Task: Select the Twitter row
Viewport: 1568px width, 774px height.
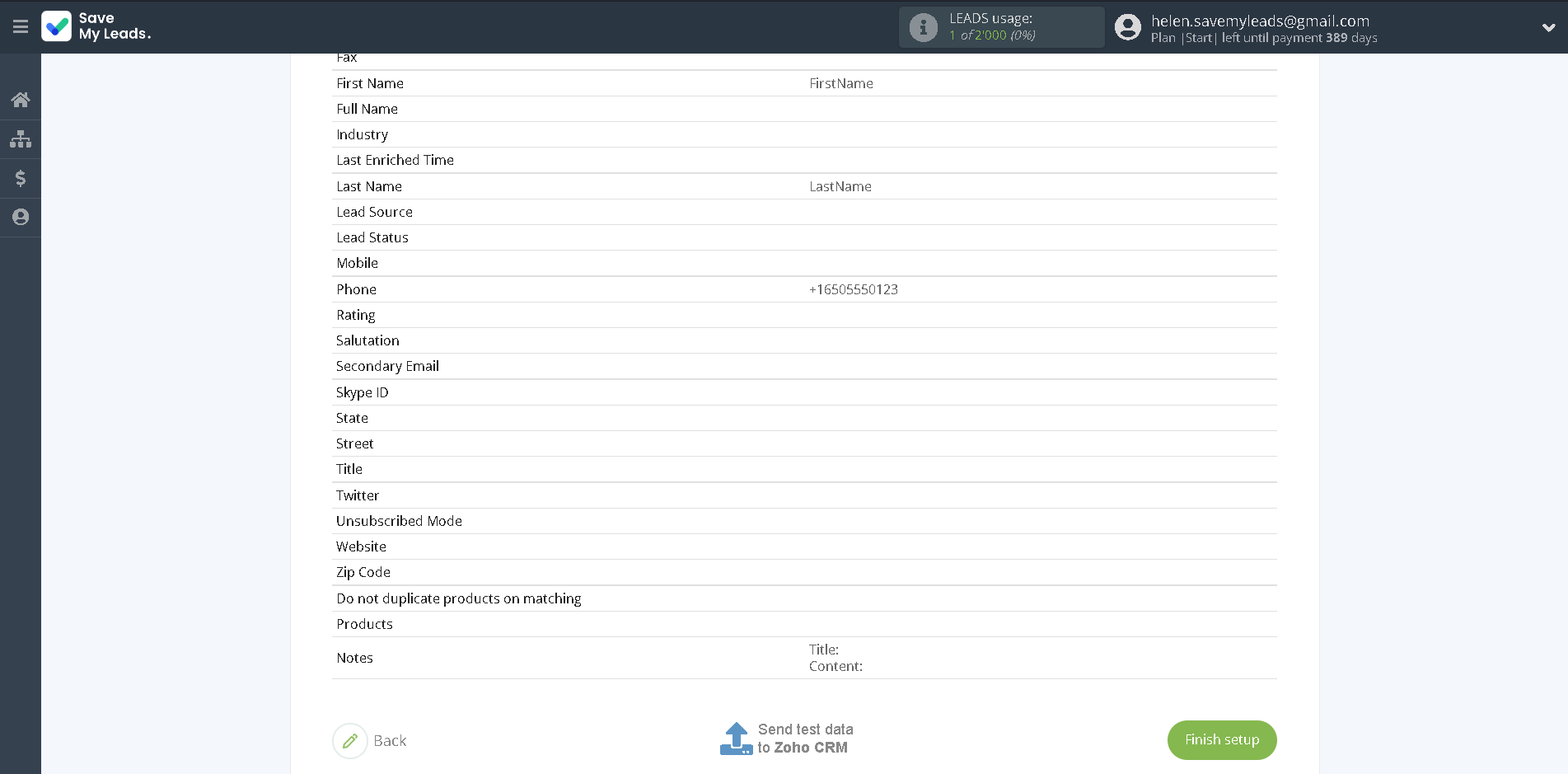Action: coord(804,495)
